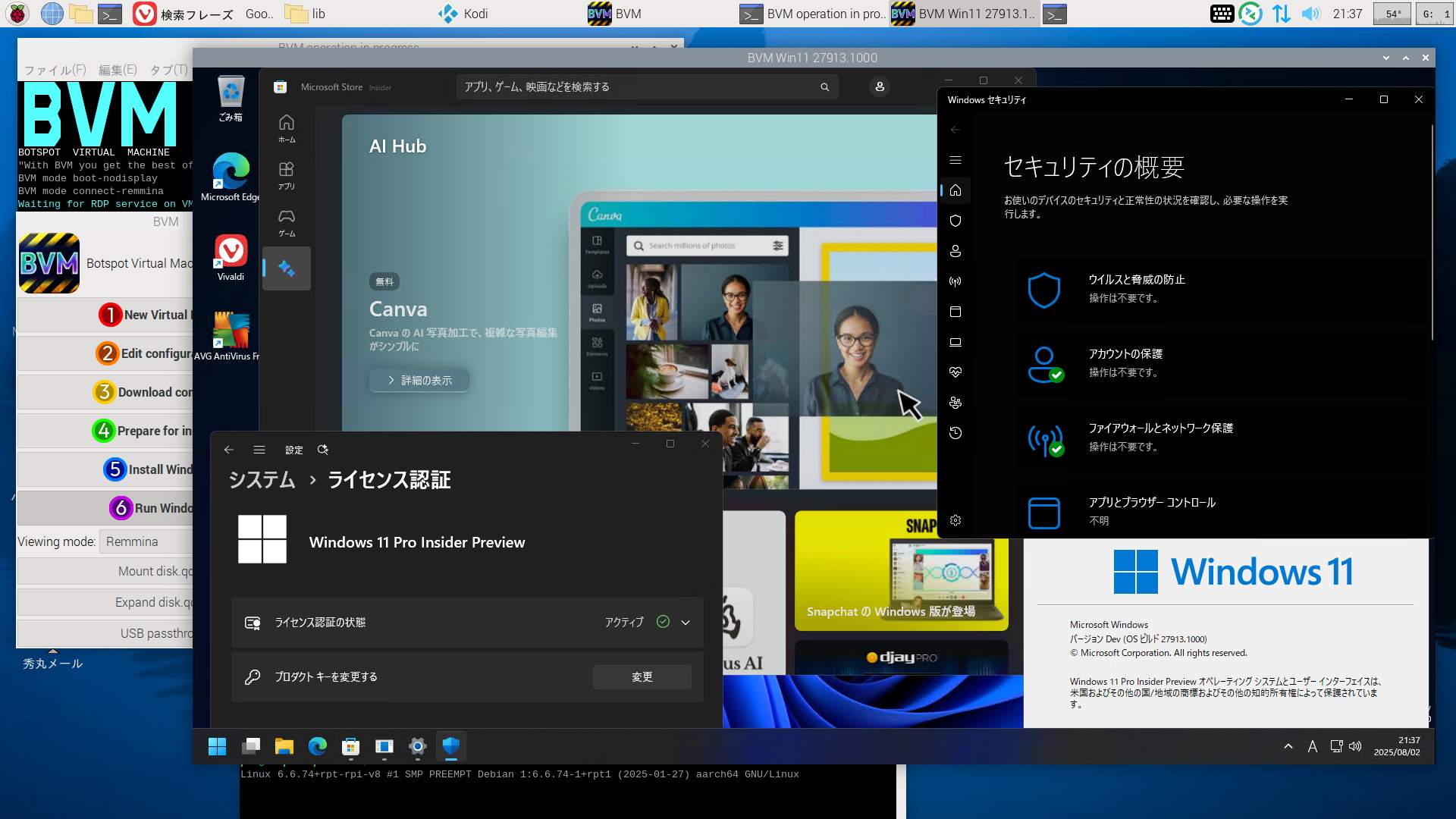
Task: Click Expand disk.qcow2 button in BVM
Action: coord(106,602)
